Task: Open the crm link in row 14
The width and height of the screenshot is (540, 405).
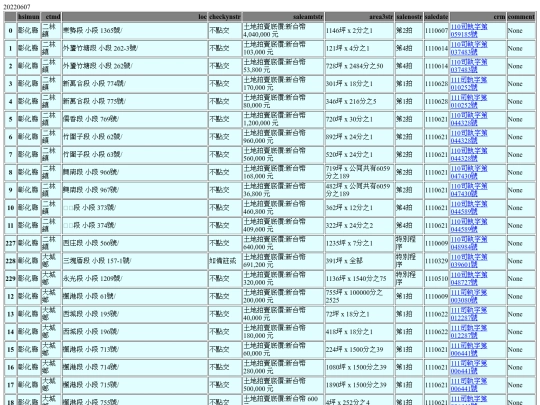Action: point(469,332)
